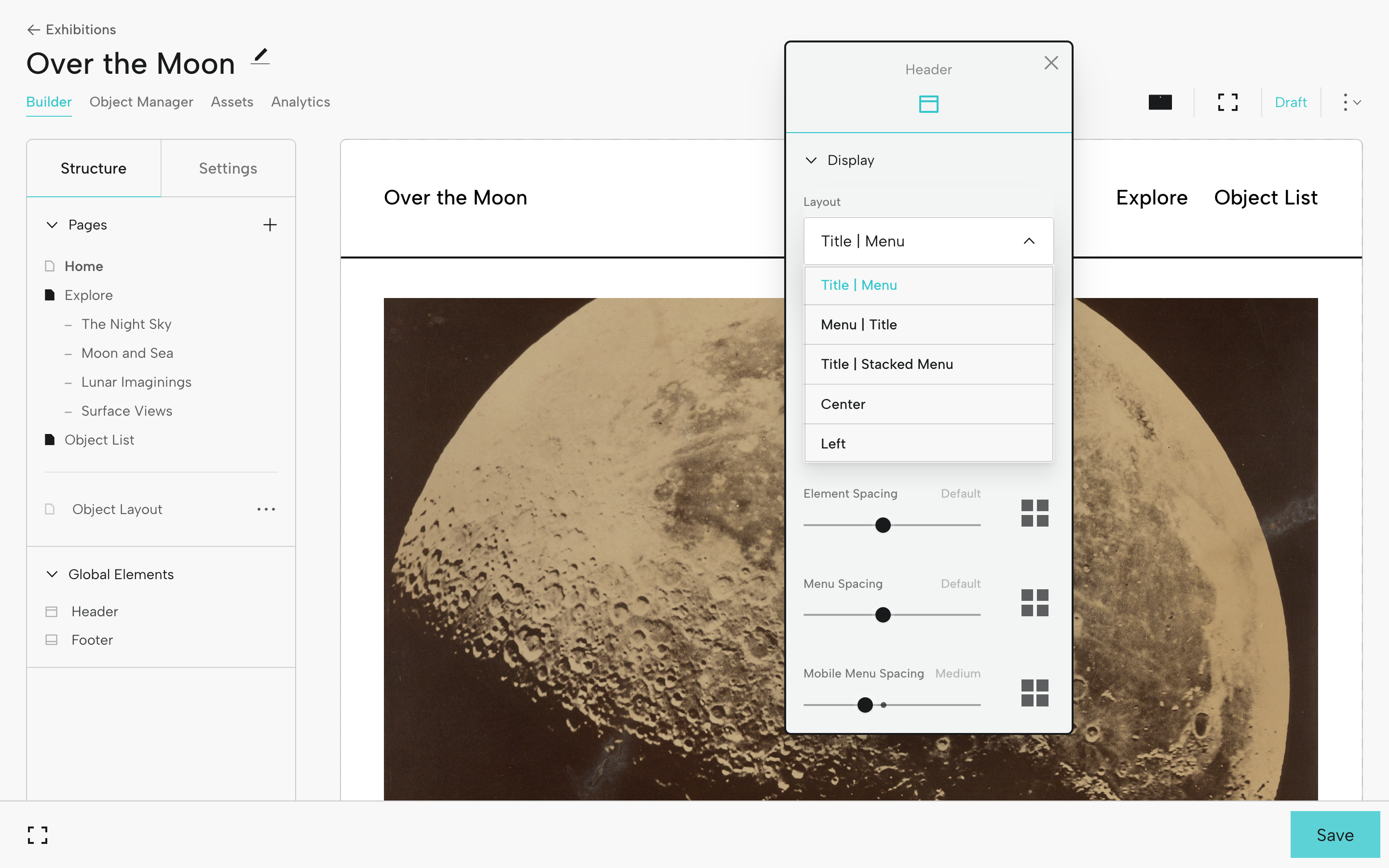Choose the Title | Stacked Menu option

(x=928, y=365)
